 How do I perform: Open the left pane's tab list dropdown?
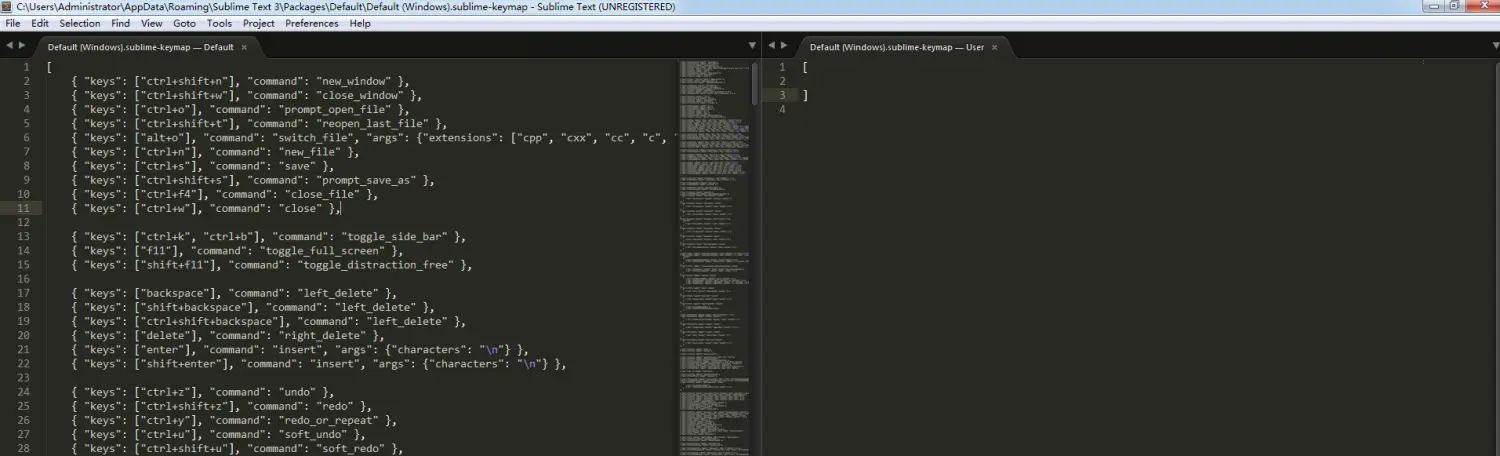point(753,46)
